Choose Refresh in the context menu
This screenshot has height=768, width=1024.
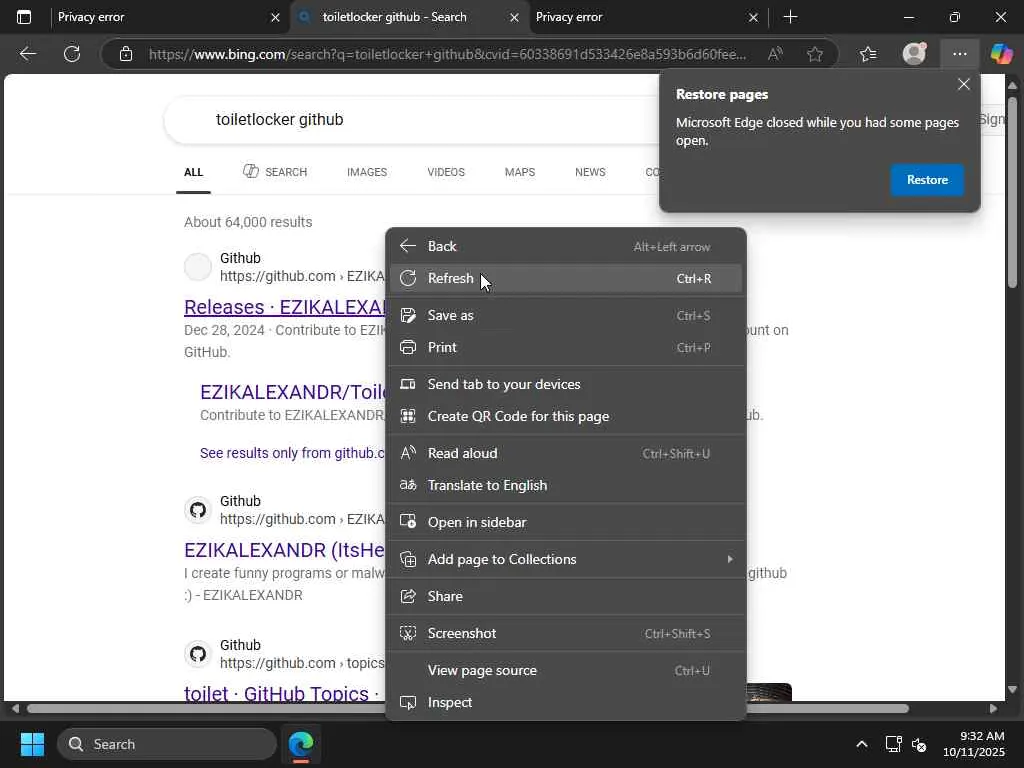point(566,278)
